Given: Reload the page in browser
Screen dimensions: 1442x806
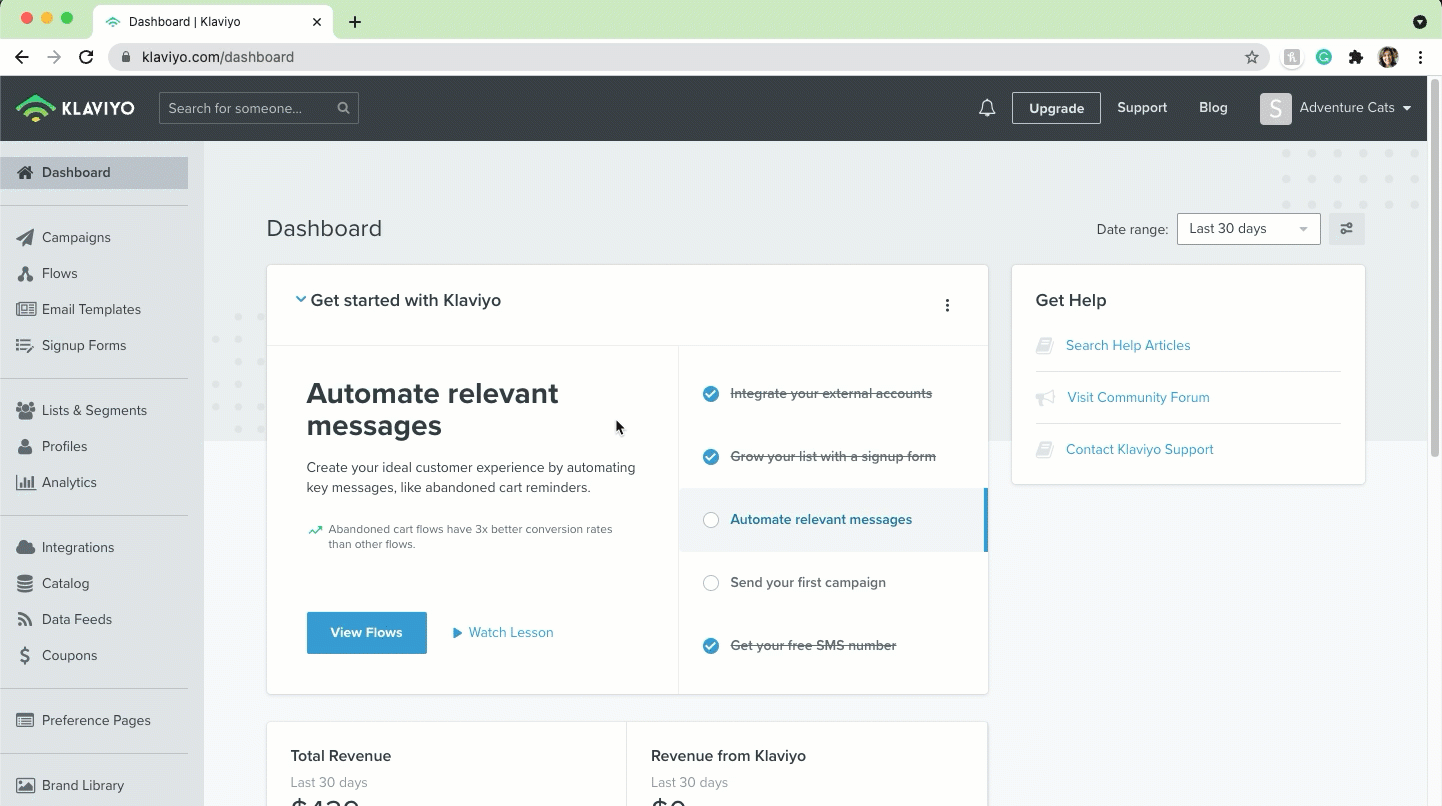Looking at the screenshot, I should [x=86, y=57].
